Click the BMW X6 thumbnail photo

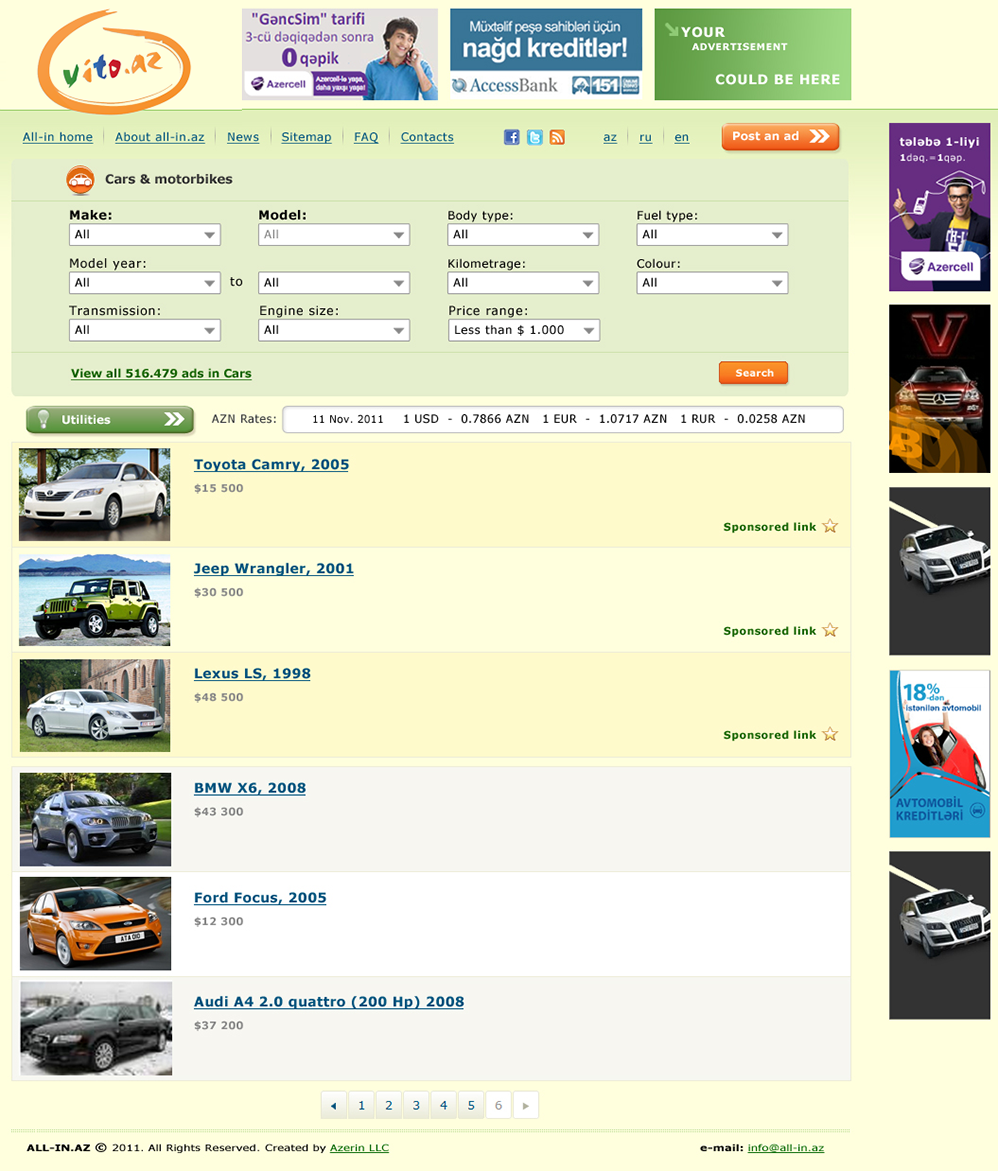click(95, 819)
